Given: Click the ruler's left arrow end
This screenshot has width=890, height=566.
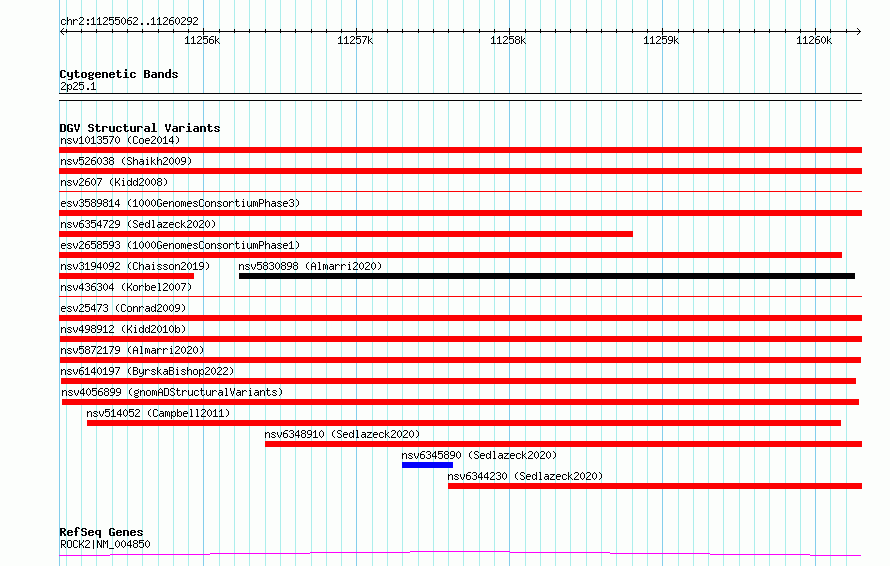Looking at the screenshot, I should point(62,31).
